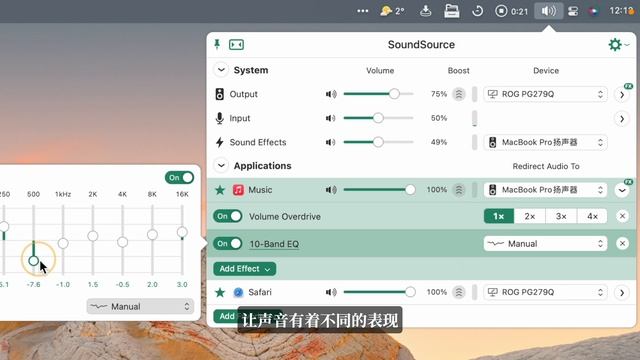Open Siri from the menu bar
The height and width of the screenshot is (360, 640).
(594, 11)
